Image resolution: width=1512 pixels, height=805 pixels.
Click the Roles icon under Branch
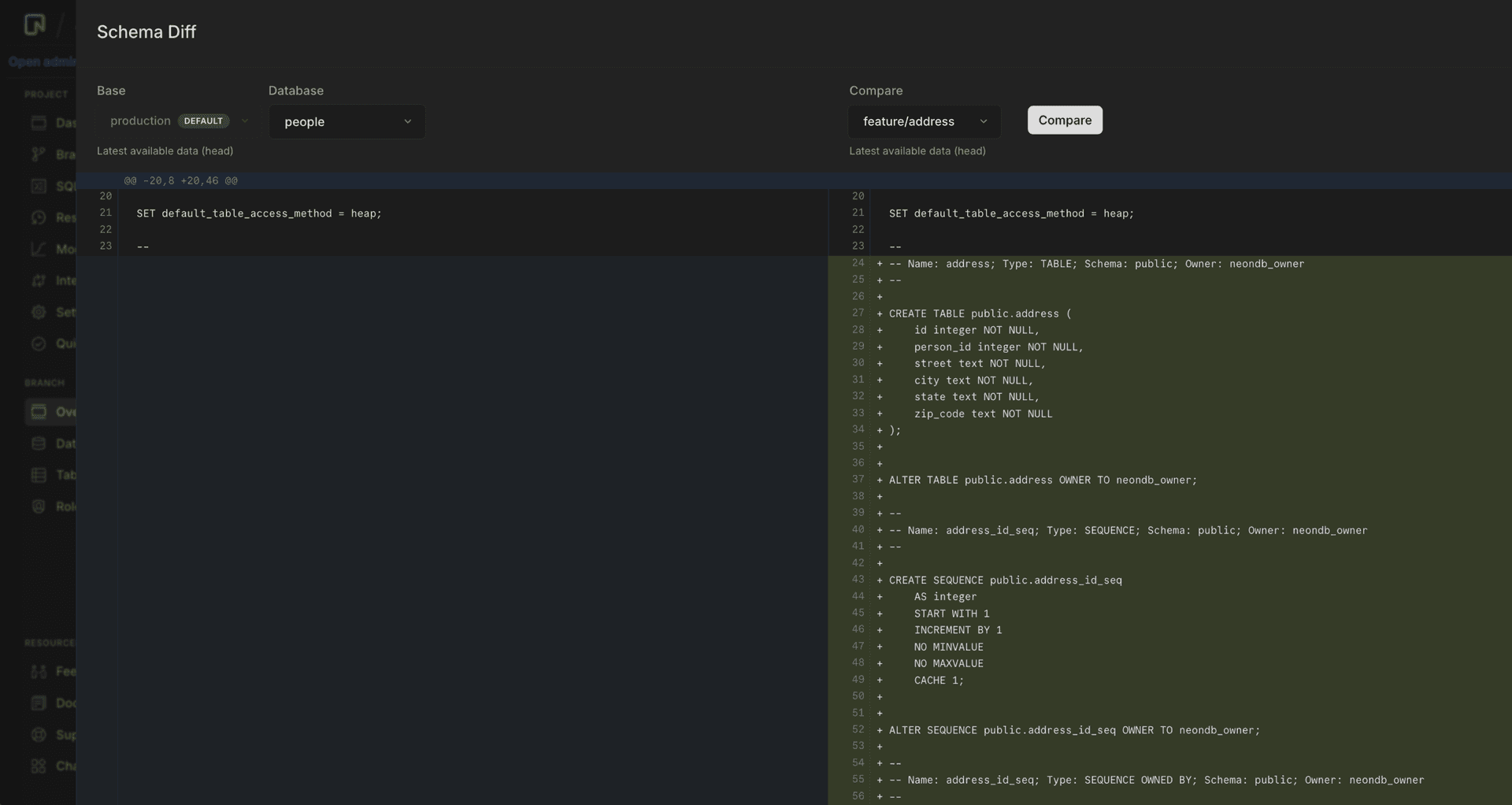click(x=39, y=506)
